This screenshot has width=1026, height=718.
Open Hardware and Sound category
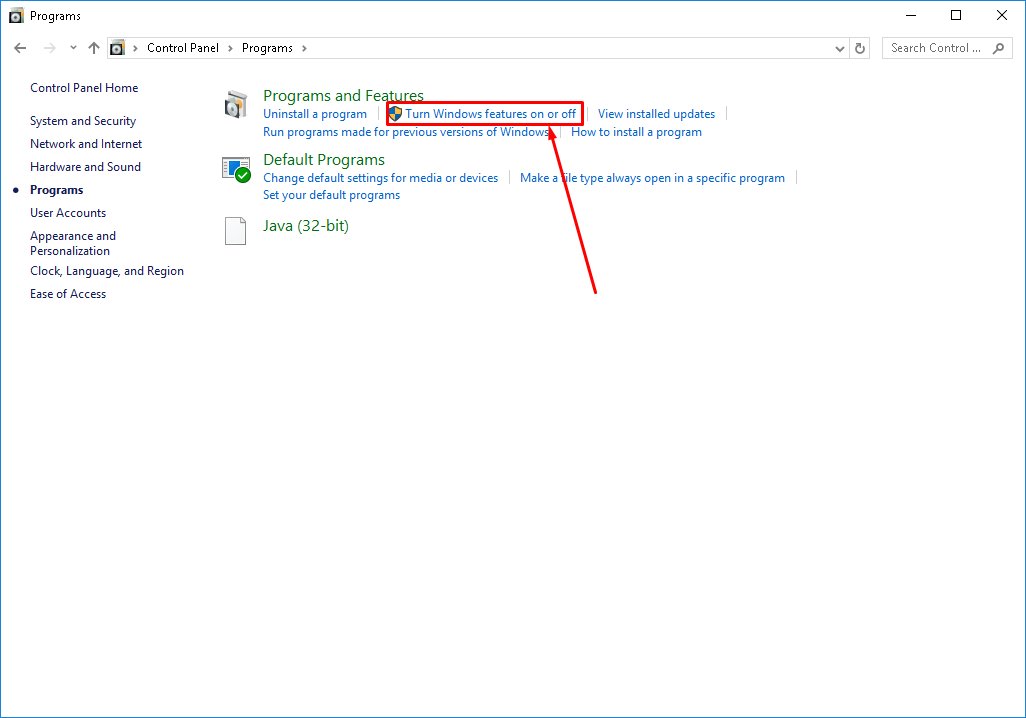[85, 167]
